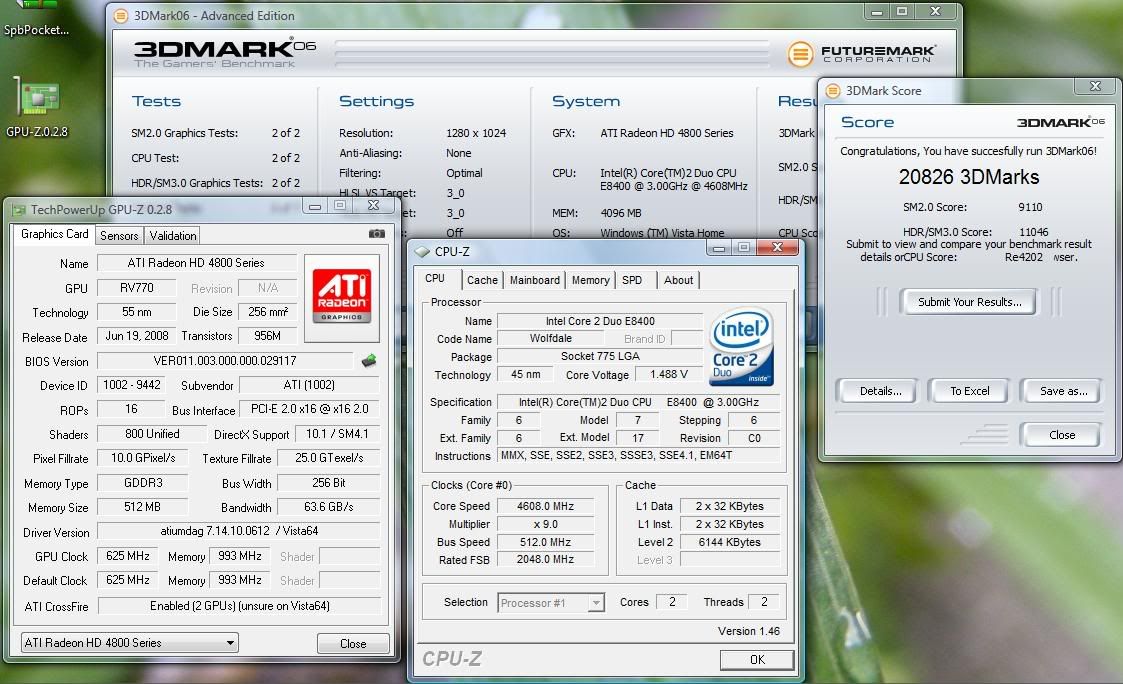Screen dimensions: 1123x684
Task: Click the Device ID value 1002 - 9442
Action: coord(132,385)
